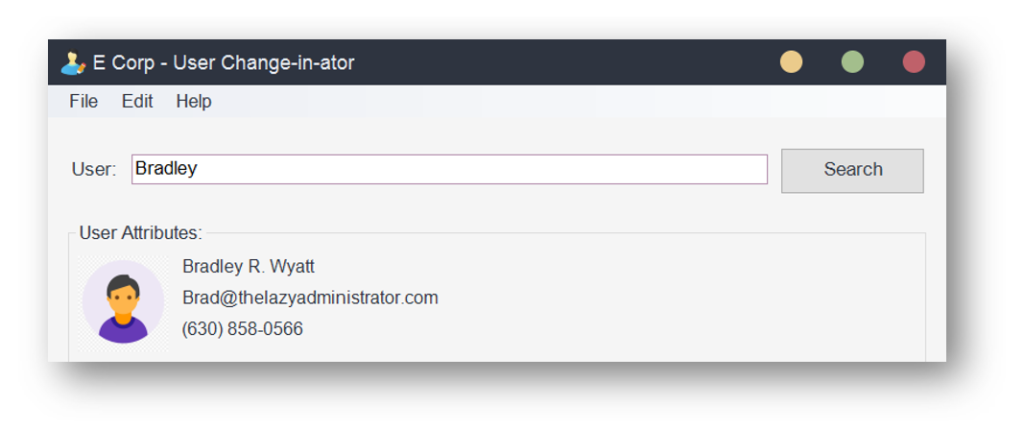Click the window title E Corp - User Change-in-ator
The image size is (1024, 429).
tap(223, 63)
